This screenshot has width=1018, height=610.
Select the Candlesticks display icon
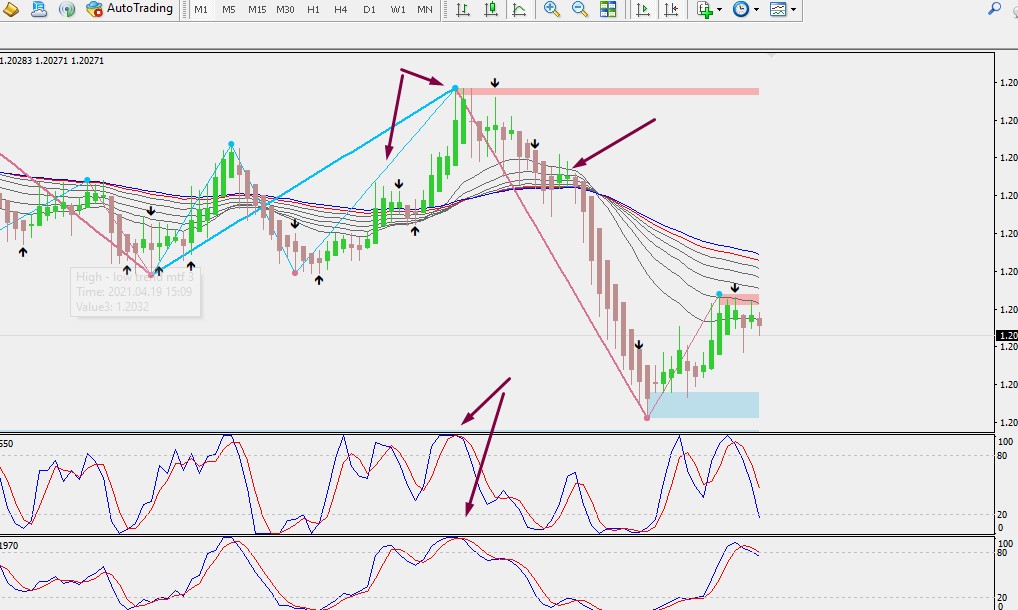[x=491, y=9]
